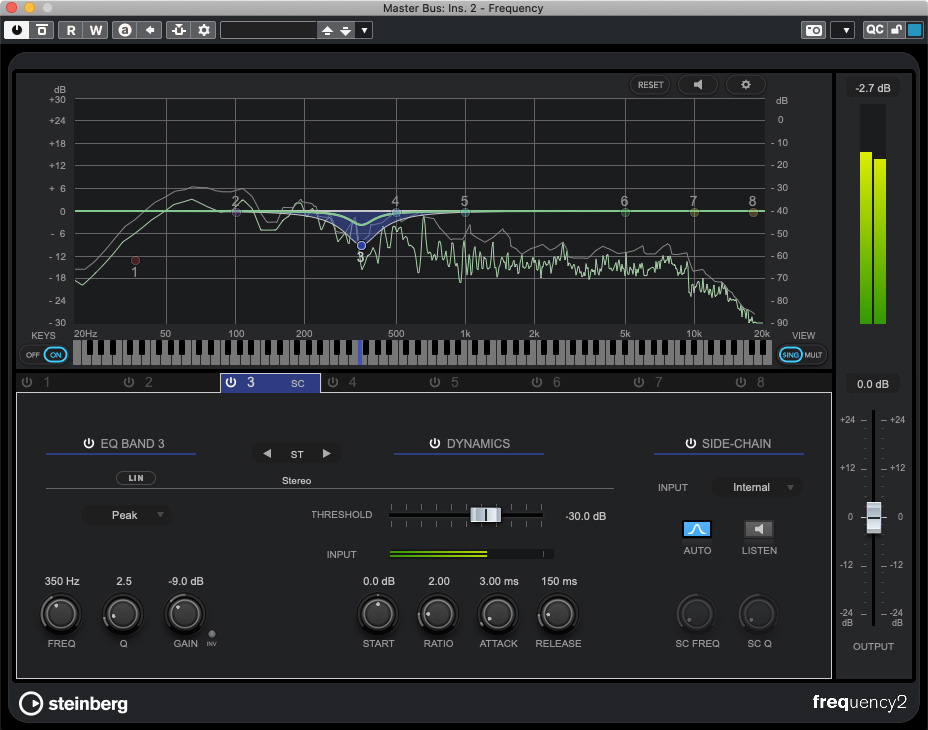Viewport: 928px width, 730px height.
Task: Click the RESET button
Action: pyautogui.click(x=650, y=85)
